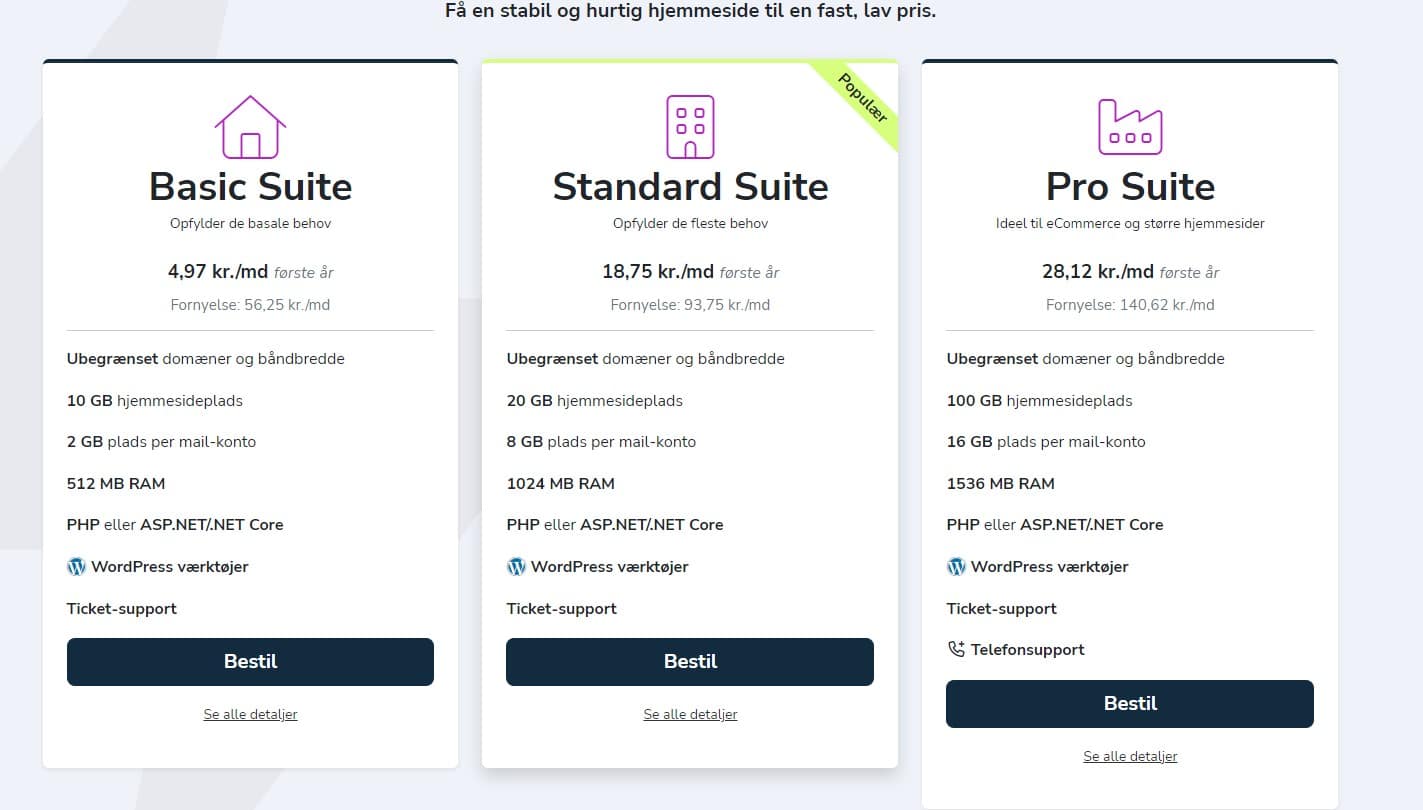Click the WordPress logo in Standard Suite
The width and height of the screenshot is (1423, 810).
click(x=516, y=567)
